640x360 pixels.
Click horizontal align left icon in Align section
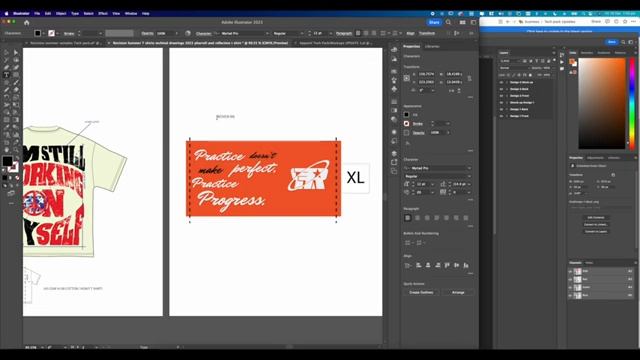coord(418,265)
